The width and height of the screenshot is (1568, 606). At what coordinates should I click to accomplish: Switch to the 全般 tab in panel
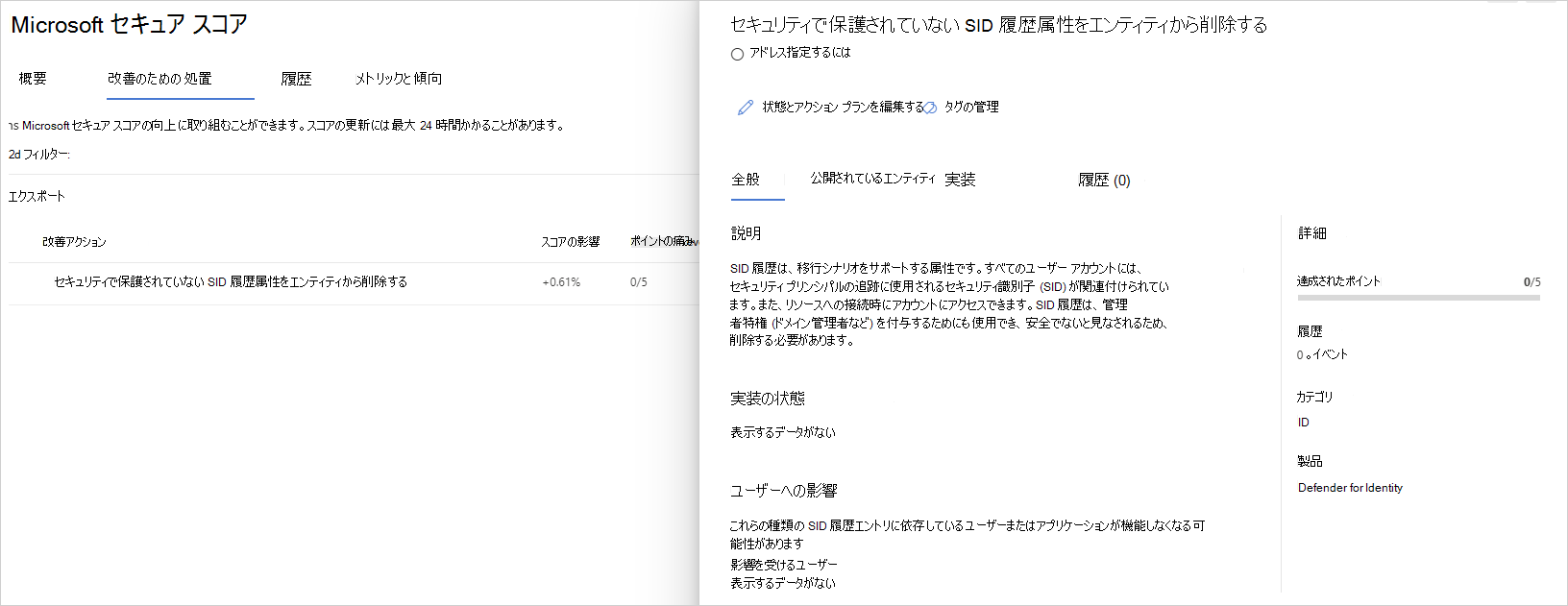pyautogui.click(x=746, y=180)
